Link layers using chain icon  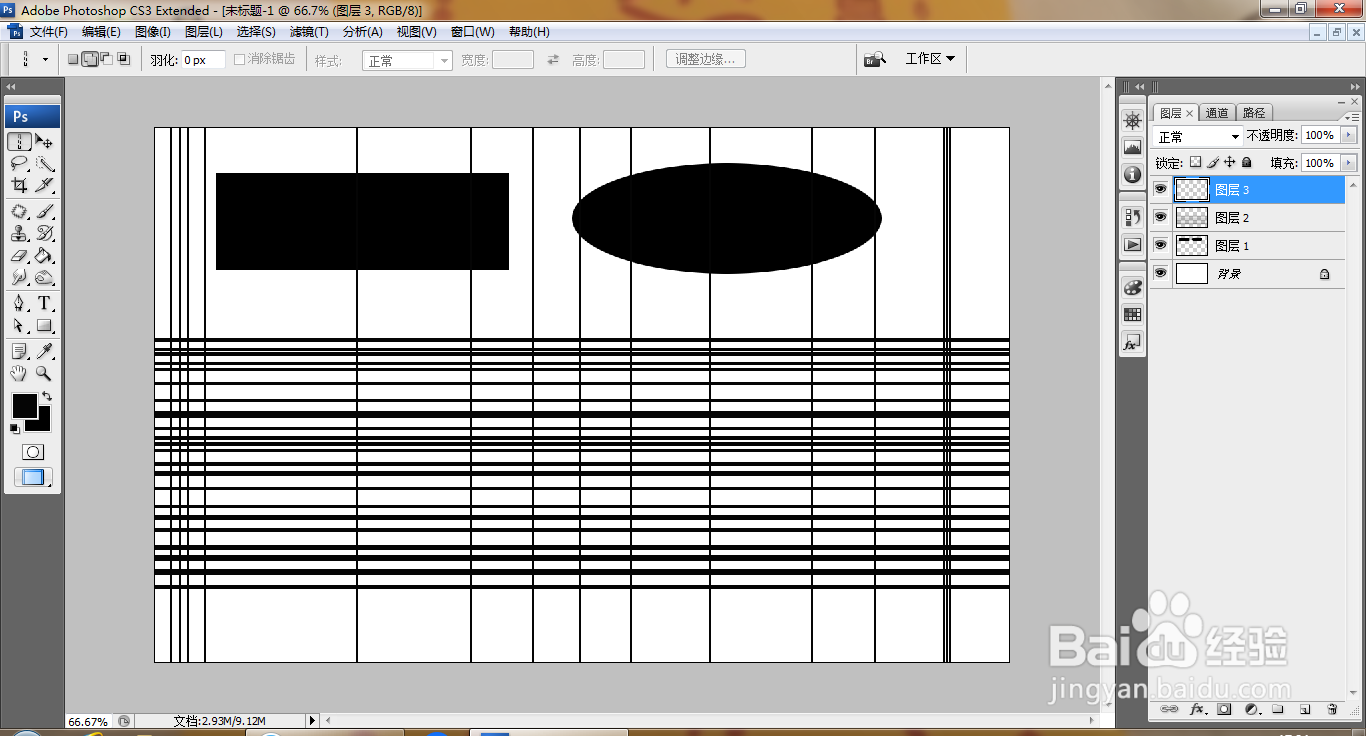pos(1168,709)
